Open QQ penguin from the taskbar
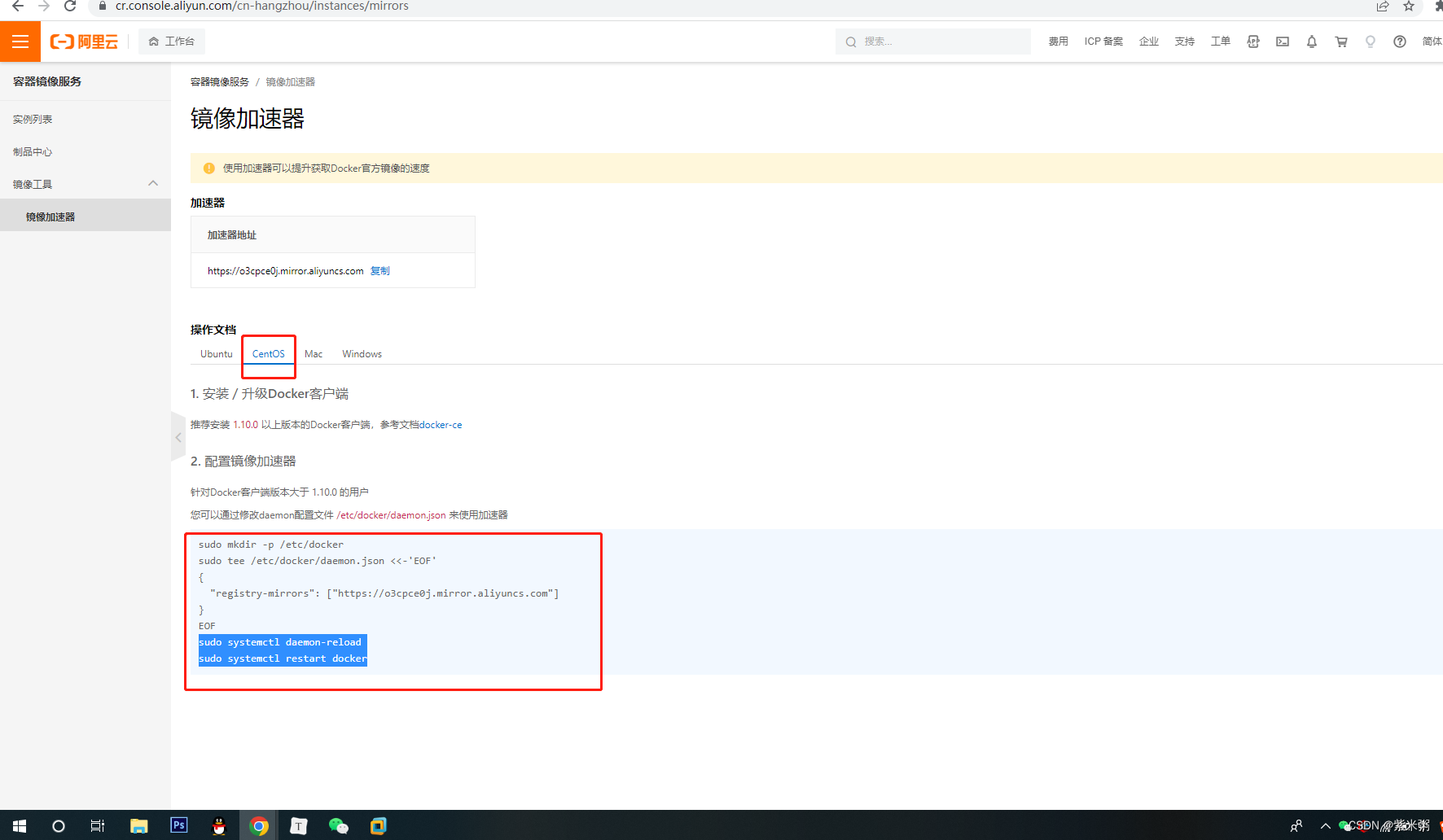 coord(219,826)
